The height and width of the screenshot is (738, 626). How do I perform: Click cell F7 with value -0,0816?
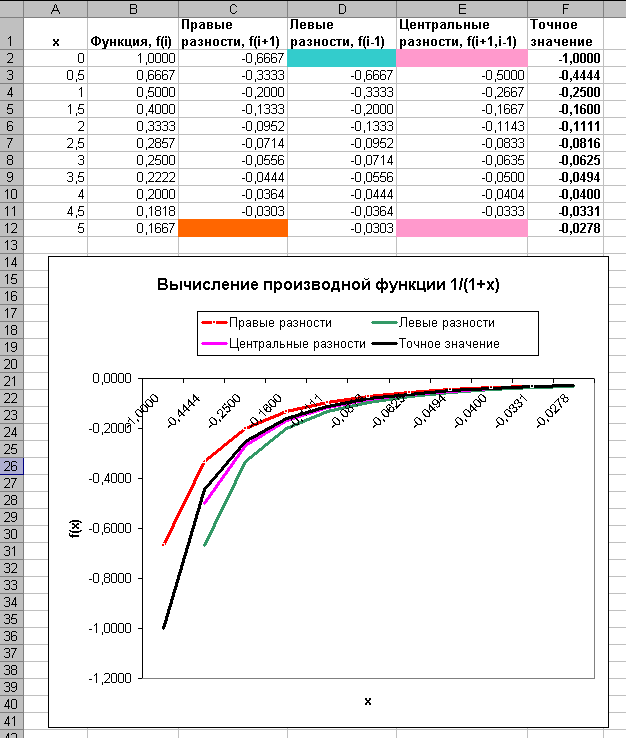coord(565,143)
